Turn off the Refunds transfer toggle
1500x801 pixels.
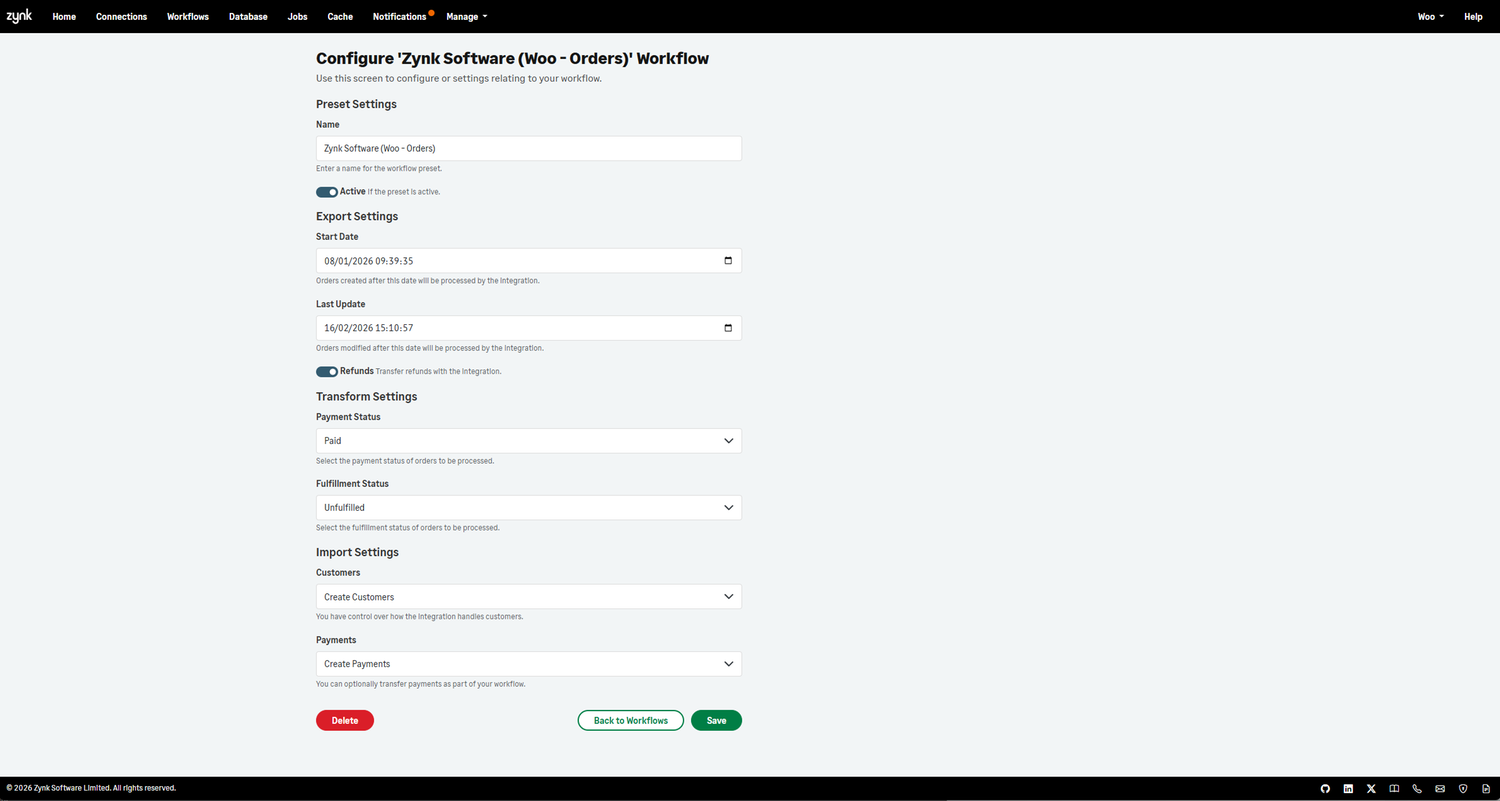pyautogui.click(x=326, y=371)
